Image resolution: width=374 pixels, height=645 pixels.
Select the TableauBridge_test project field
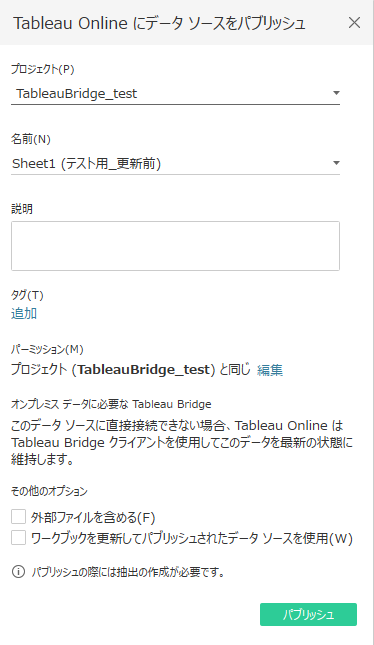175,93
